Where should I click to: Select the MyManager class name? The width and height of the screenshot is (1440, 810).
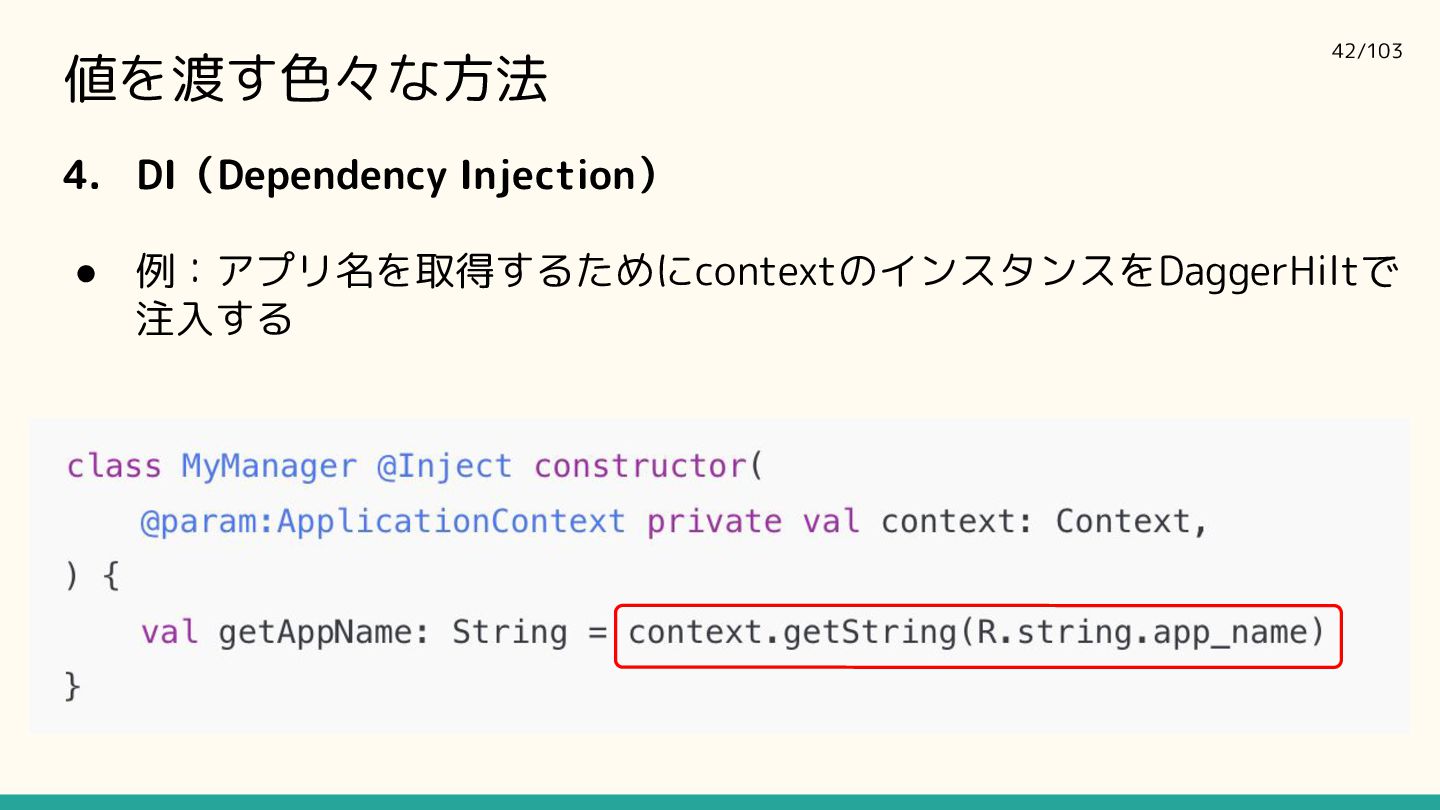pyautogui.click(x=268, y=467)
